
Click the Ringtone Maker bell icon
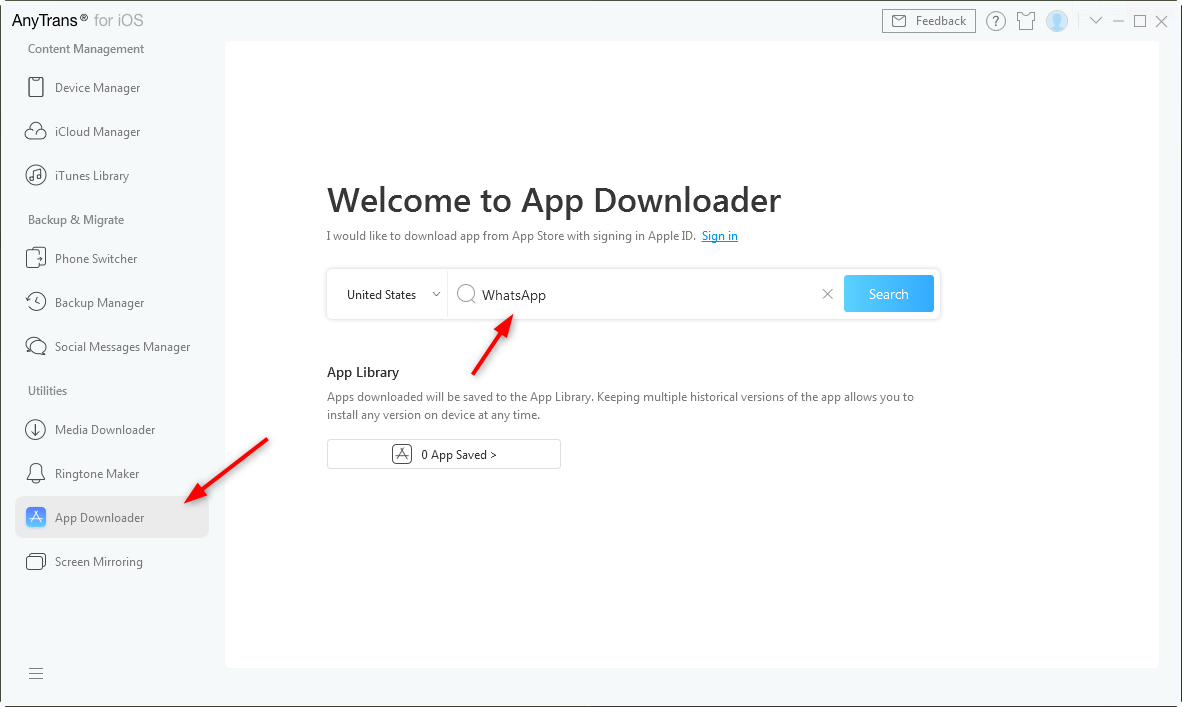point(35,473)
